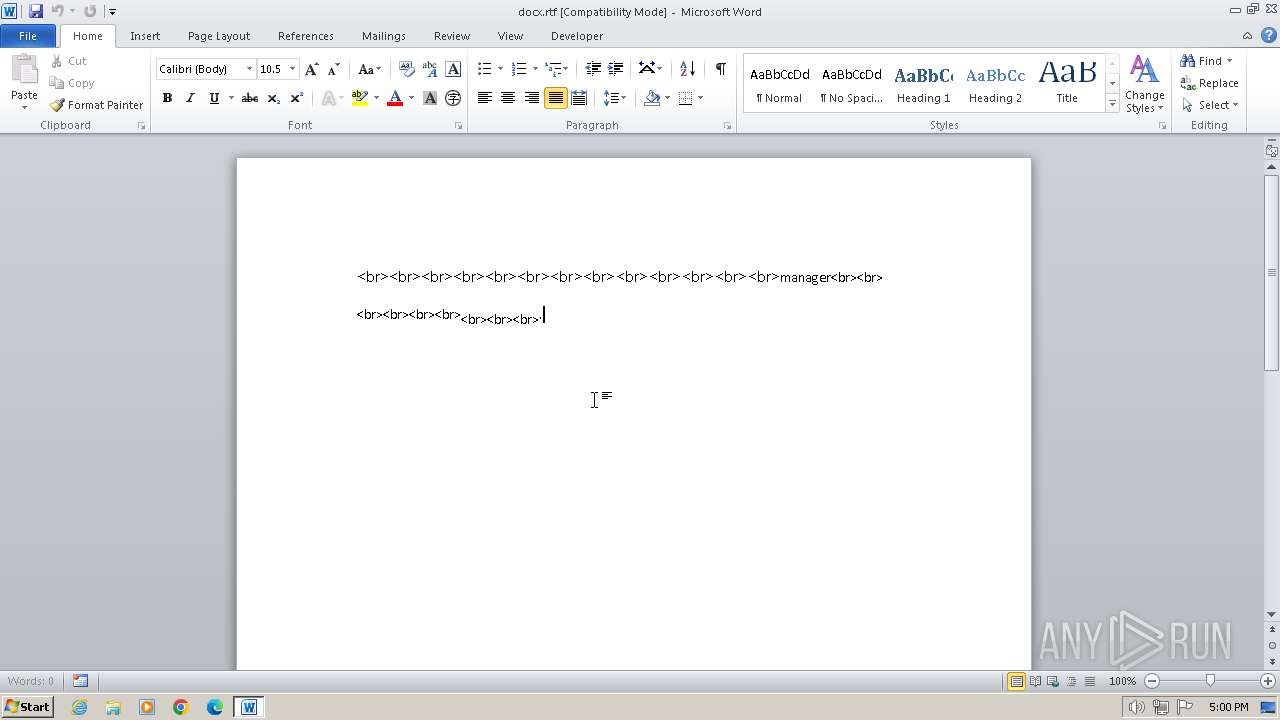This screenshot has width=1280, height=720.
Task: Align text right
Action: [x=532, y=98]
